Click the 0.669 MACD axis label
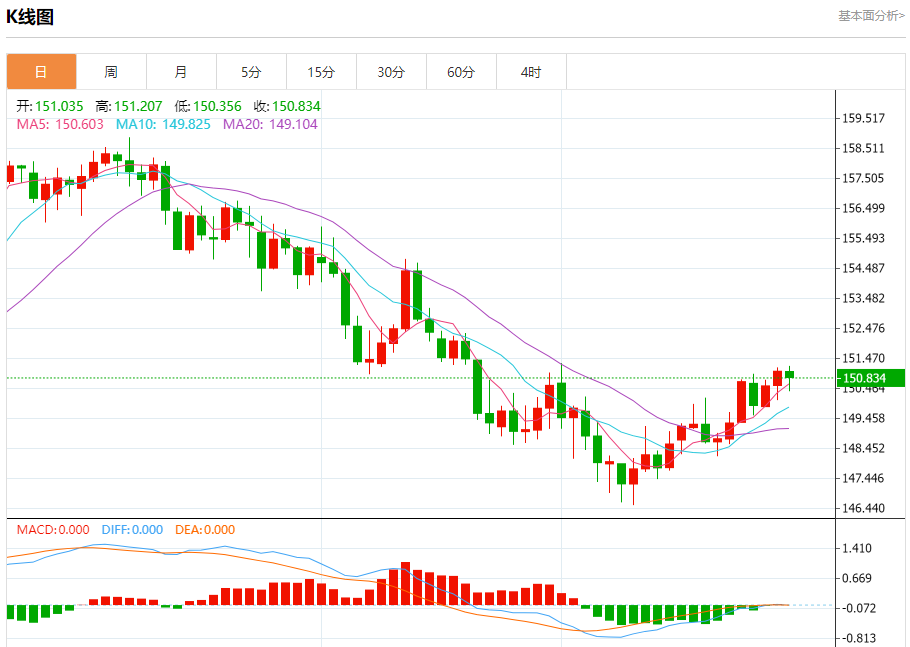The width and height of the screenshot is (910, 647). [x=857, y=579]
